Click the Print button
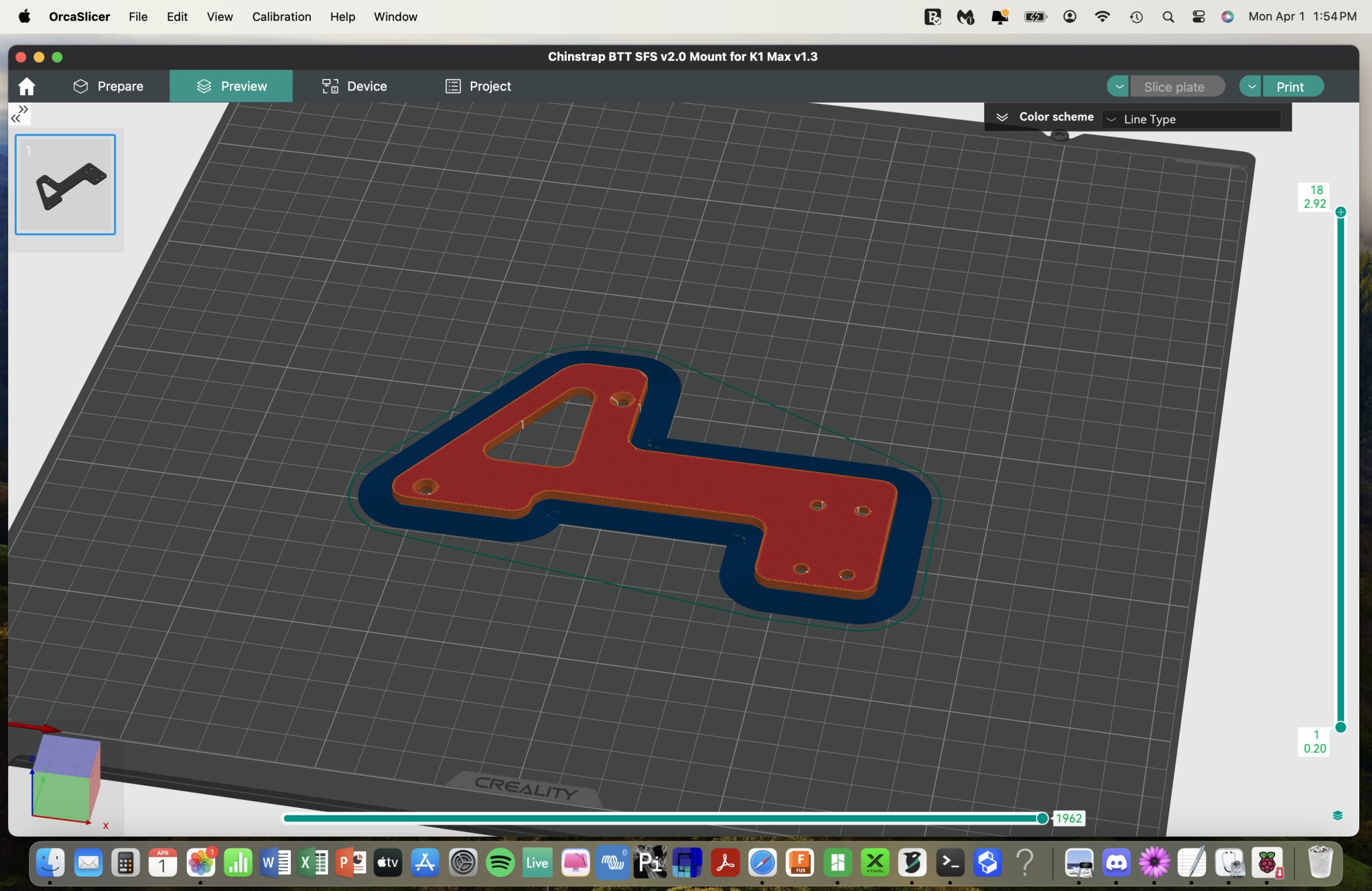This screenshot has height=891, width=1372. point(1290,86)
